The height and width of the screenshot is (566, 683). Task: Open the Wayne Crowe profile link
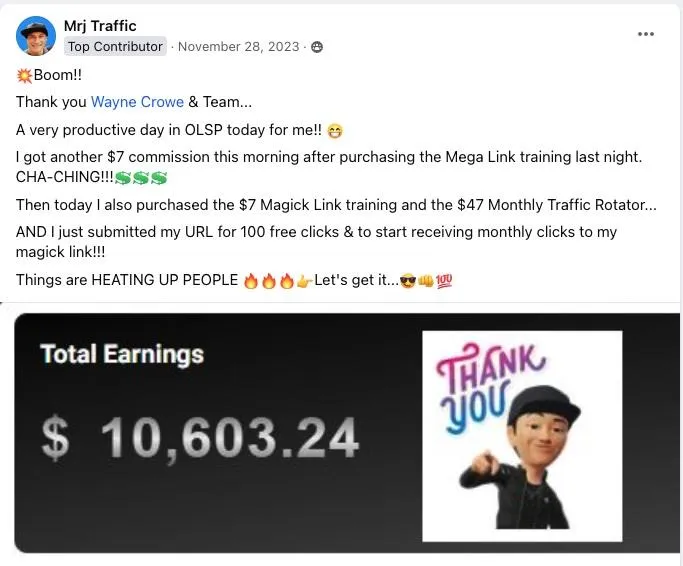pos(137,102)
